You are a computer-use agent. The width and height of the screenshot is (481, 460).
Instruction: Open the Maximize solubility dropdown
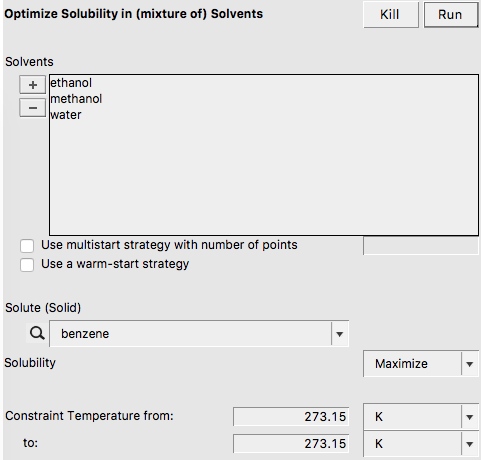[421, 364]
